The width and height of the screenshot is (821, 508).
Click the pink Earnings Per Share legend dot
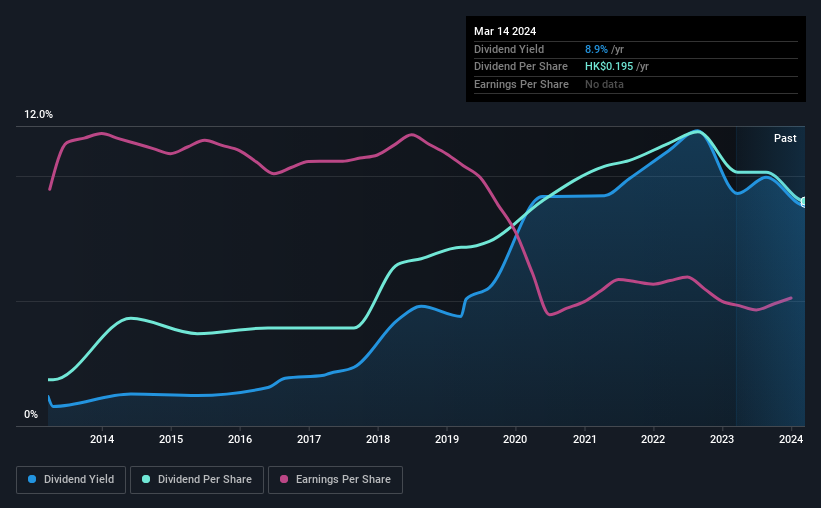pyautogui.click(x=284, y=479)
